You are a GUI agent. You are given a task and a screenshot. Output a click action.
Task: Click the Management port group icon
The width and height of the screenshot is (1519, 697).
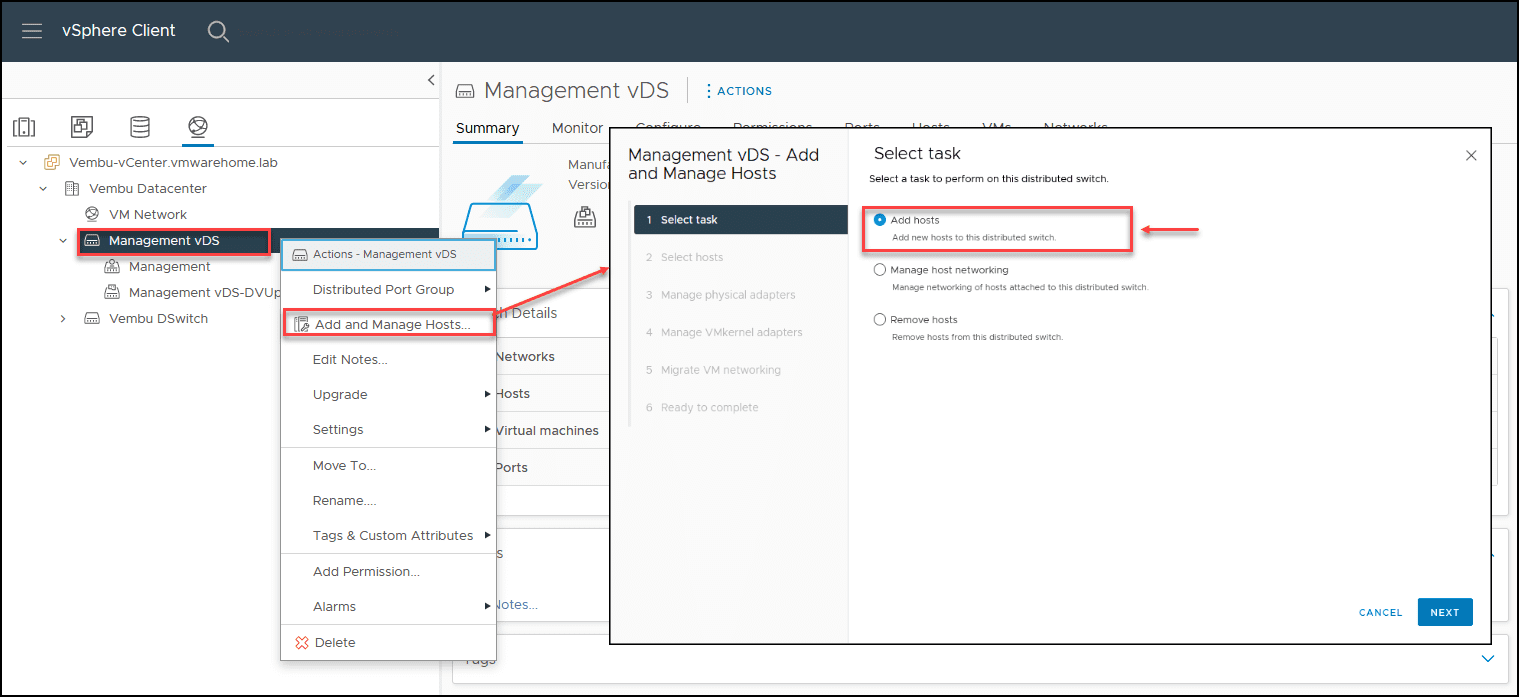click(x=112, y=267)
